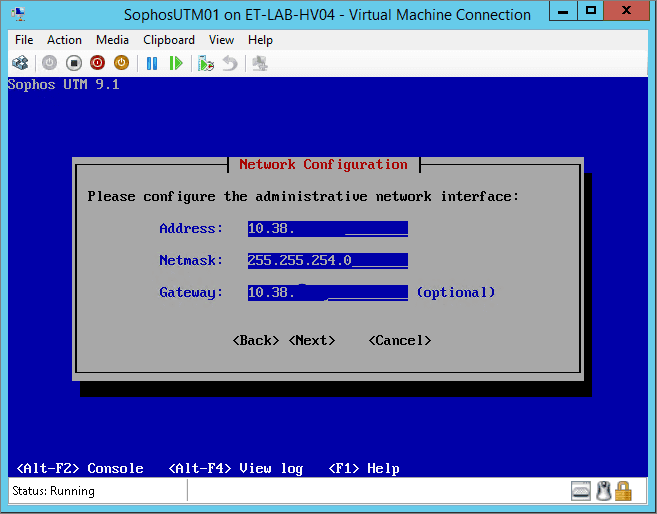This screenshot has width=657, height=514.
Task: Open the File menu
Action: point(24,40)
